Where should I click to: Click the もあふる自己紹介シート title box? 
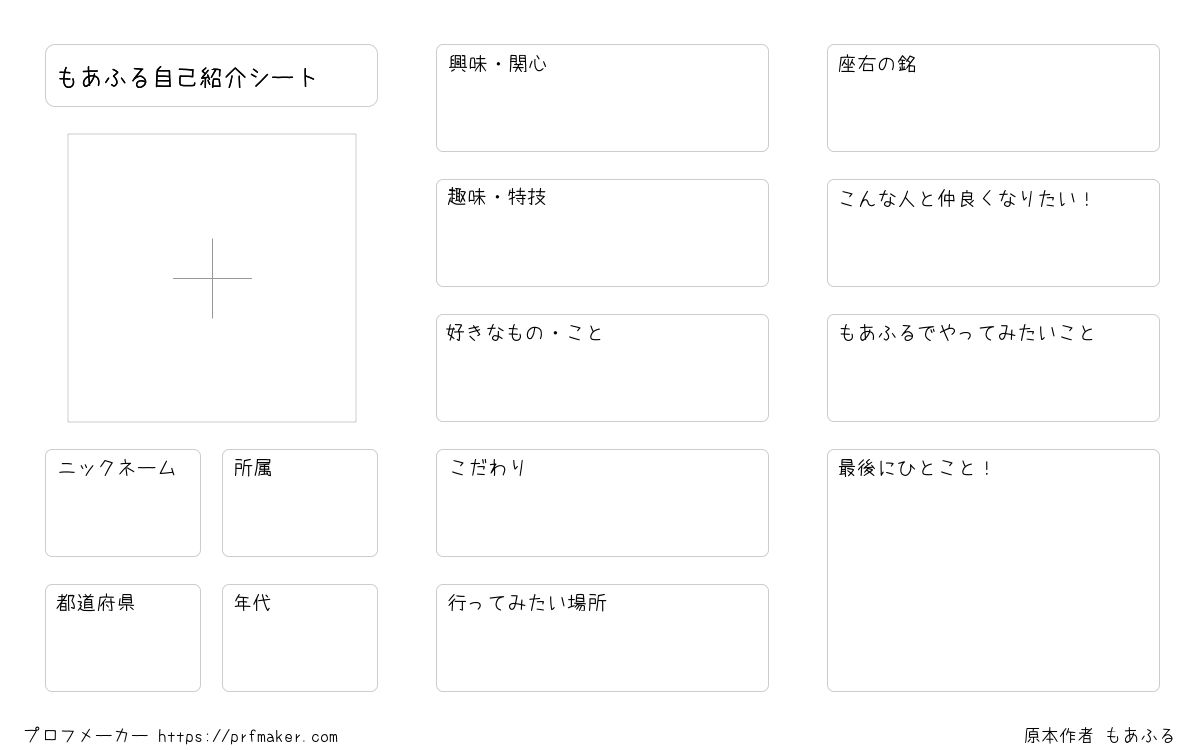tap(211, 75)
